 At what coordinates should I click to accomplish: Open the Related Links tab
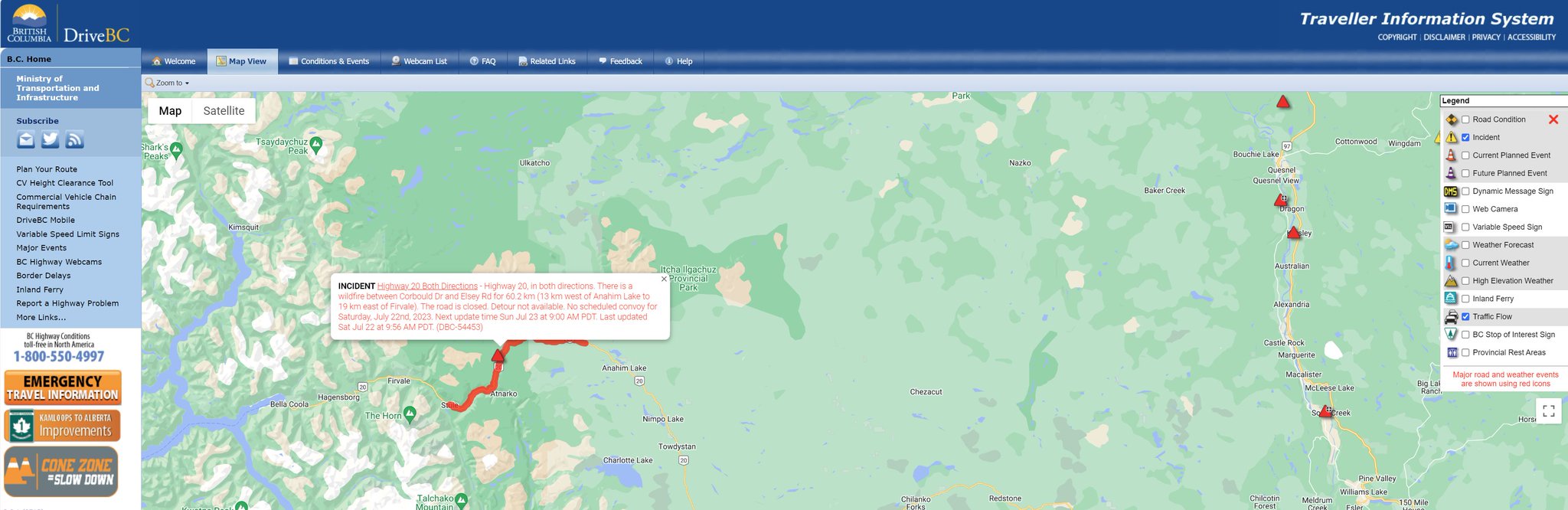click(547, 61)
